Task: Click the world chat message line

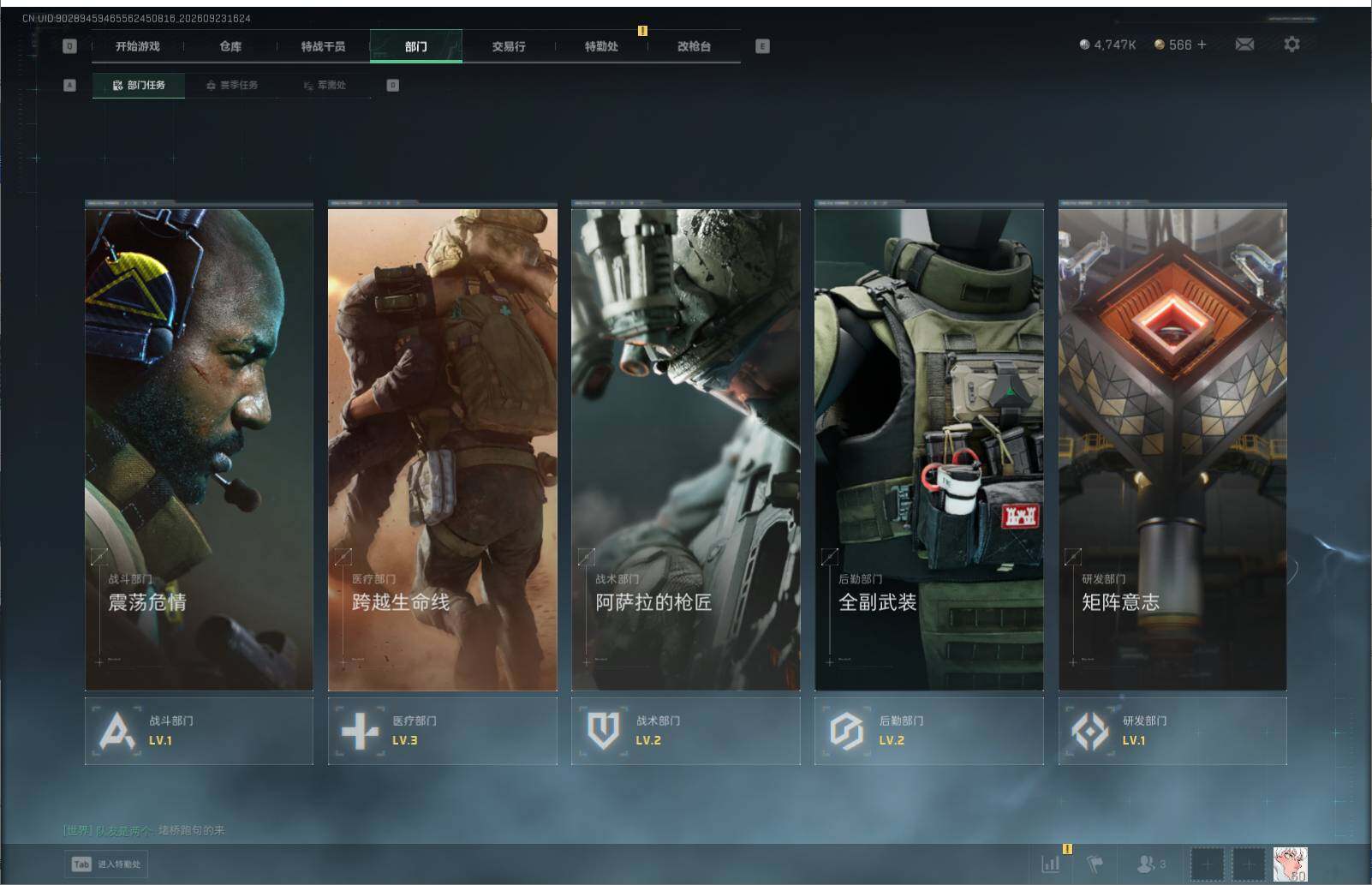Action: point(144,830)
